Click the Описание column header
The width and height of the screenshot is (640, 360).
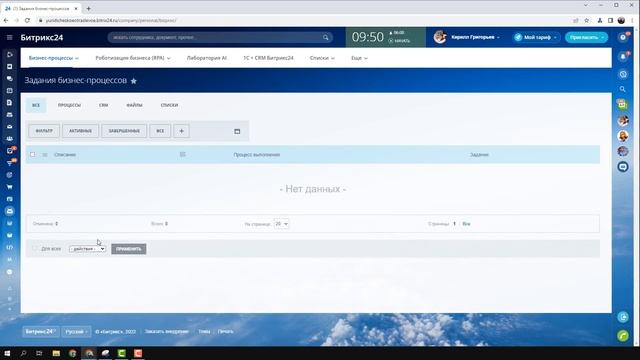coord(65,155)
